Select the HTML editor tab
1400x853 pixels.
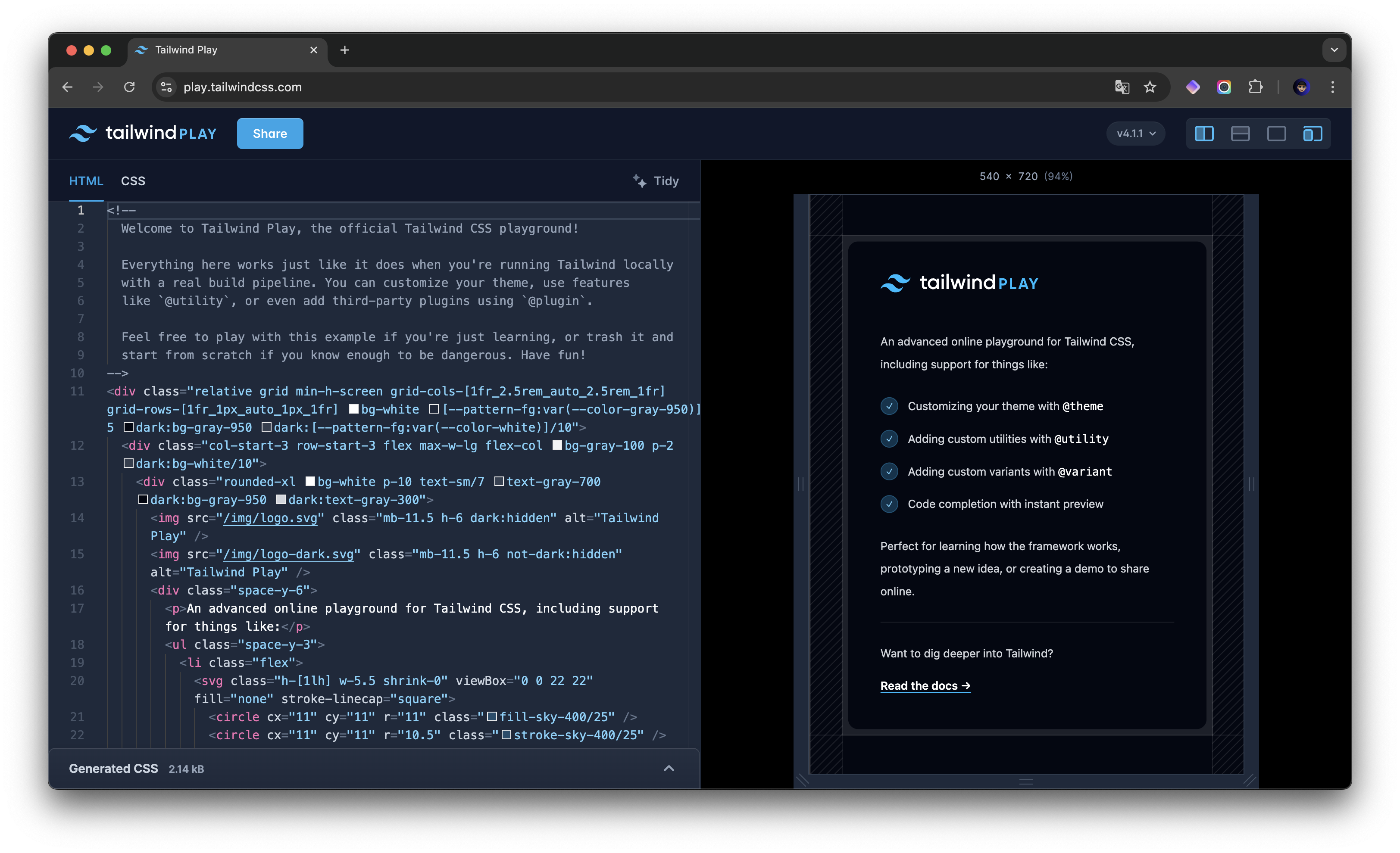pos(86,181)
